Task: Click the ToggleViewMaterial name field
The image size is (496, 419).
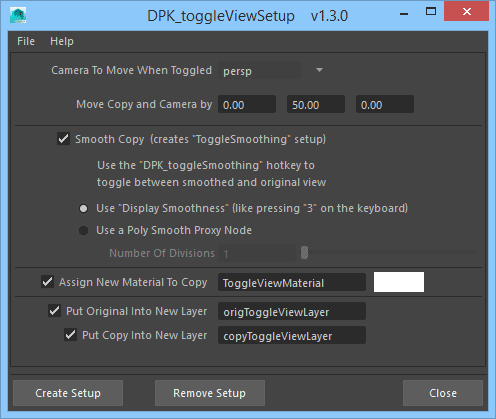Action: click(292, 282)
